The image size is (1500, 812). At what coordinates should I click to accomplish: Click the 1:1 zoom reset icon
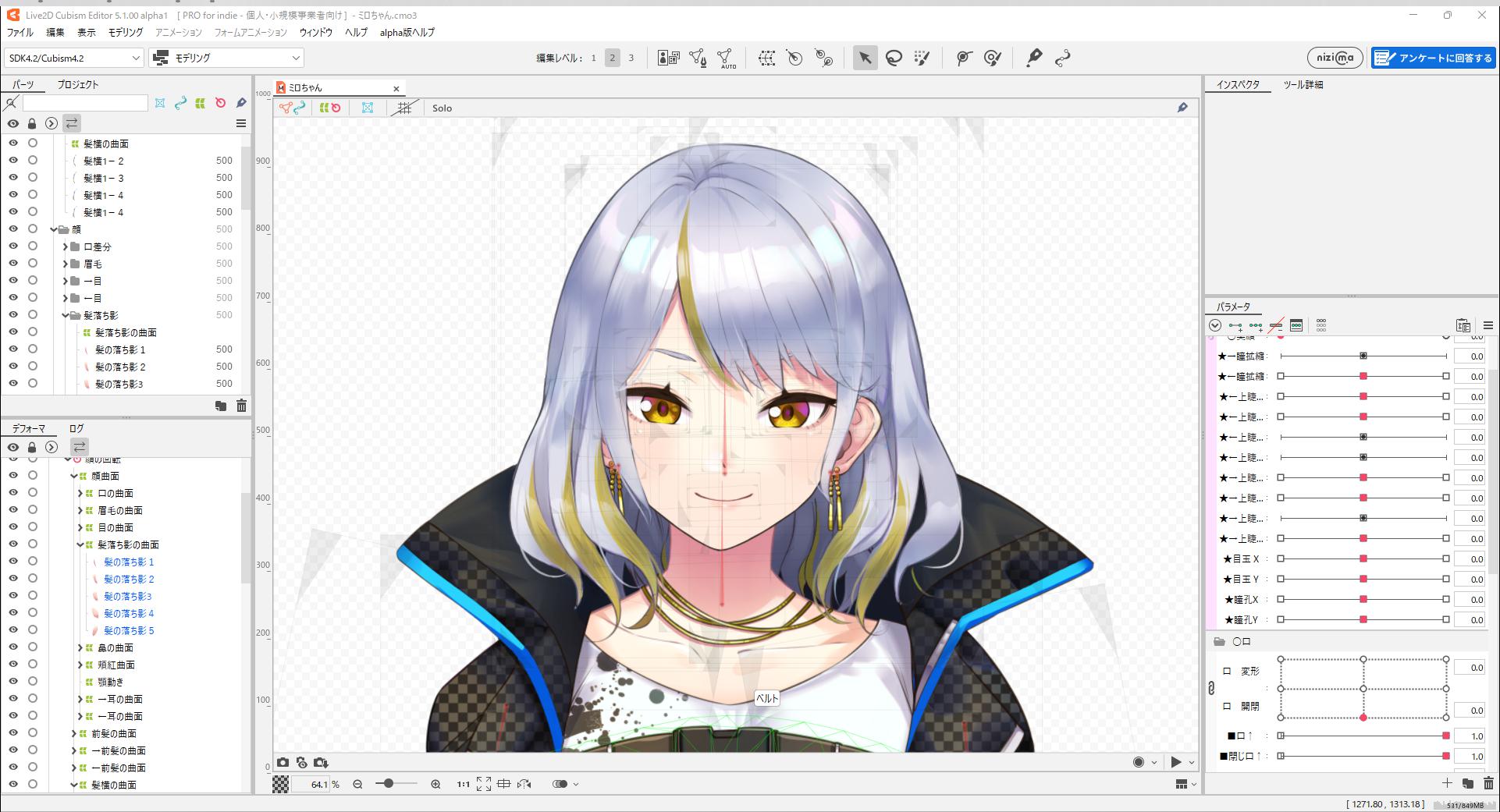tap(462, 784)
